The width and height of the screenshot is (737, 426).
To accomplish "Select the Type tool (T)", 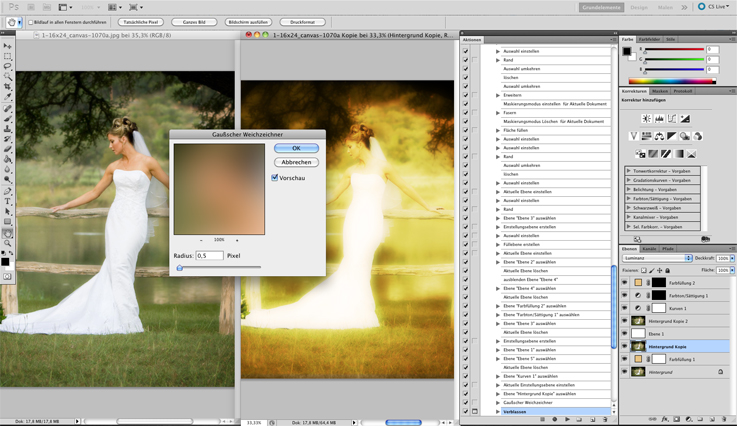I will [8, 202].
